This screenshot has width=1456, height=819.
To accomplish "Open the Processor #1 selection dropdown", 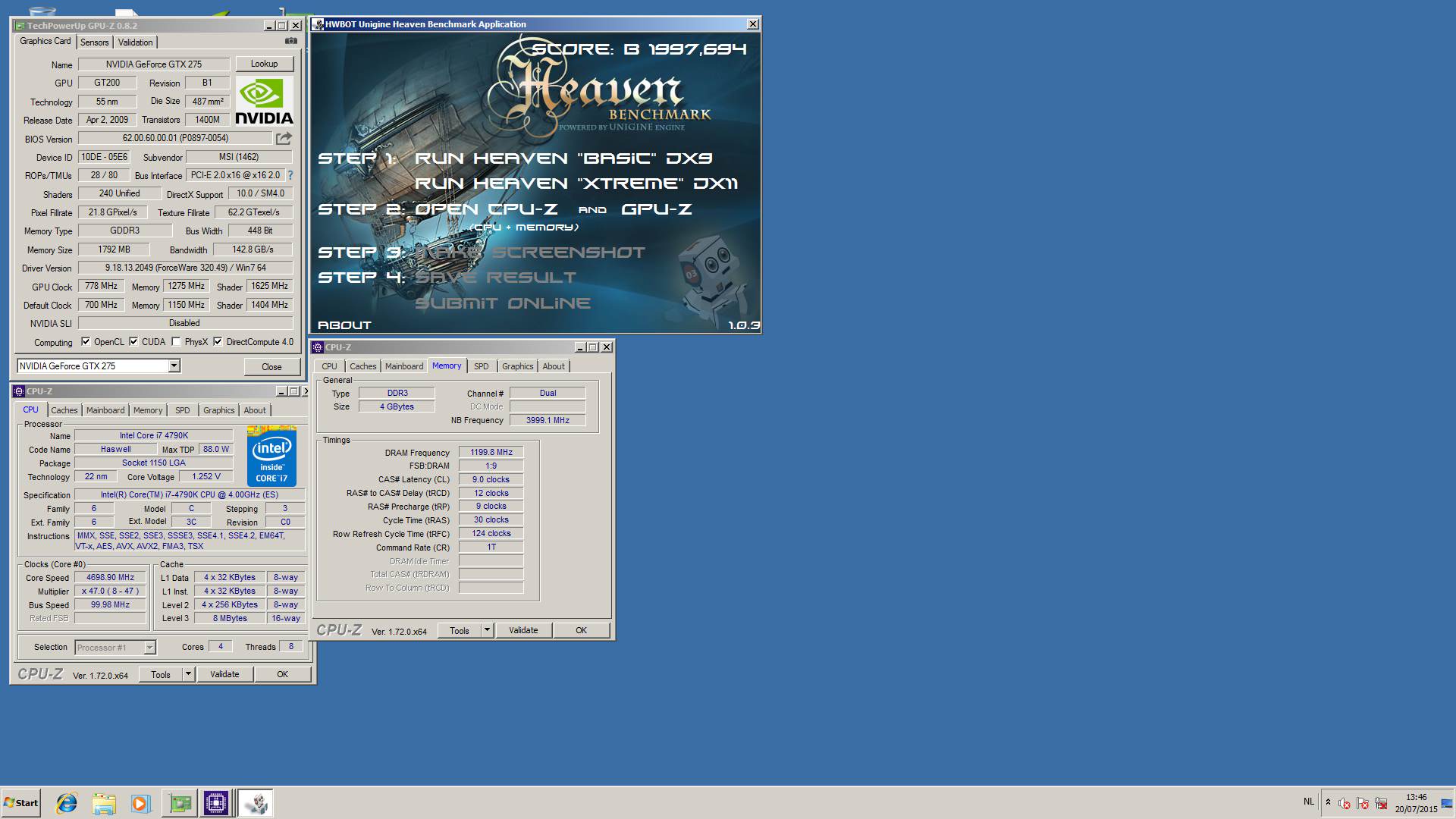I will click(x=149, y=648).
